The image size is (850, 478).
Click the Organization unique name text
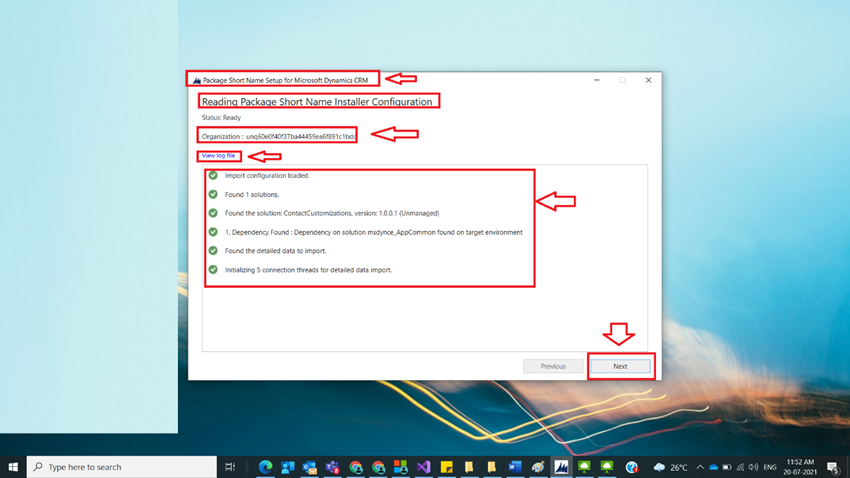point(301,137)
